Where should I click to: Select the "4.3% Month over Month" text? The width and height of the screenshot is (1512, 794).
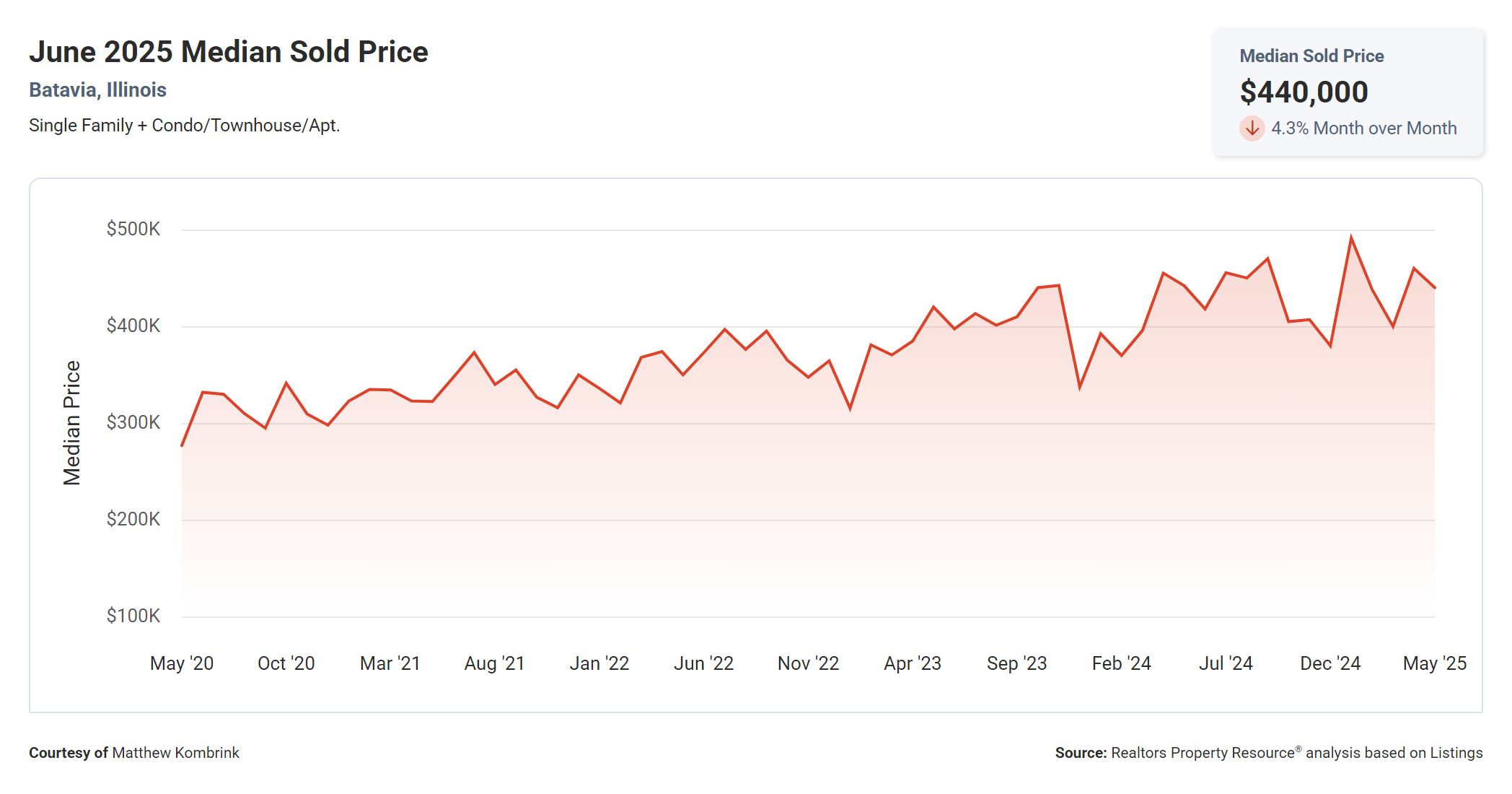click(x=1363, y=128)
